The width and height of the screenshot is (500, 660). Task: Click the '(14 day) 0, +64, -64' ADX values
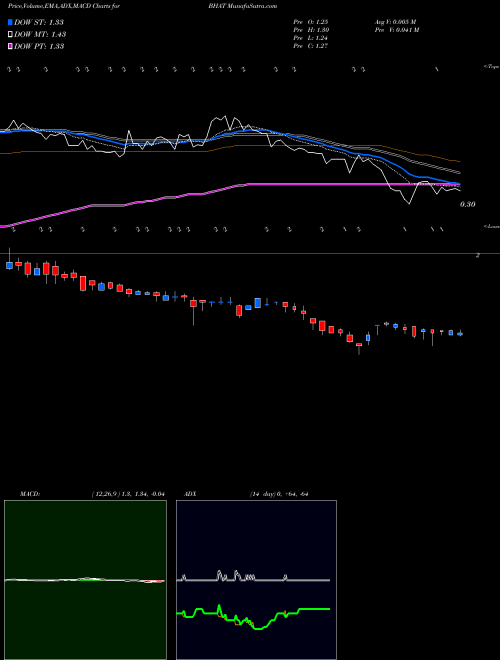(x=279, y=494)
